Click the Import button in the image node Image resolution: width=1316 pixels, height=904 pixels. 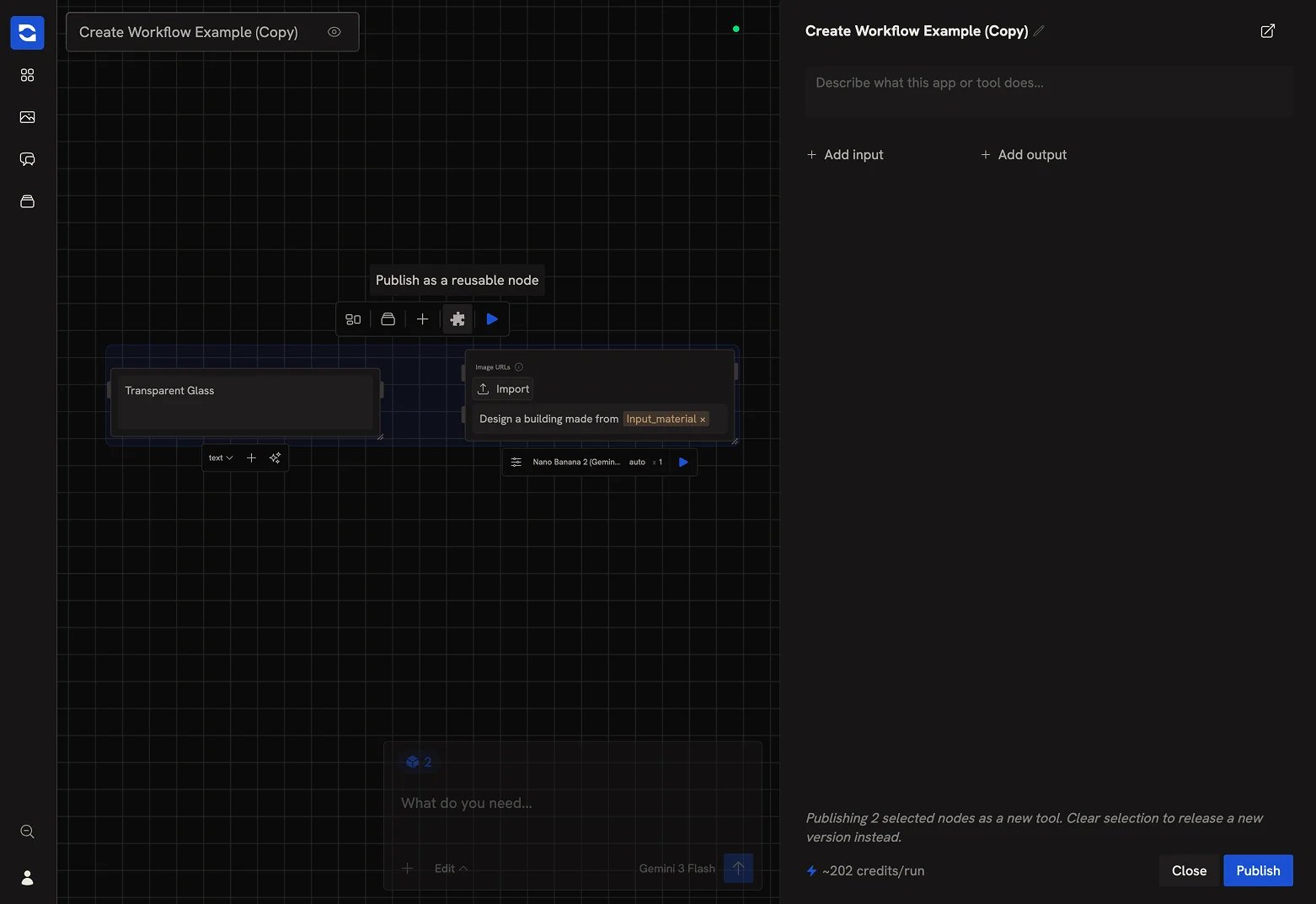click(503, 388)
